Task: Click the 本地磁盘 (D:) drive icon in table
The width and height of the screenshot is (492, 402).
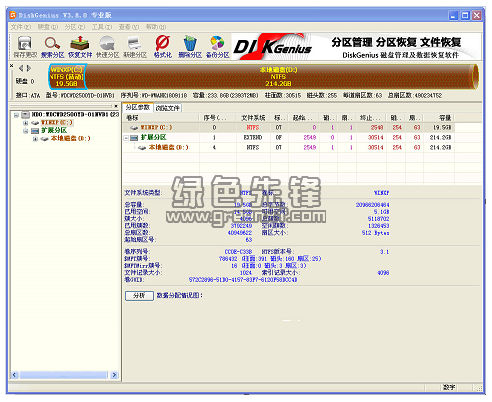Action: pyautogui.click(x=142, y=148)
